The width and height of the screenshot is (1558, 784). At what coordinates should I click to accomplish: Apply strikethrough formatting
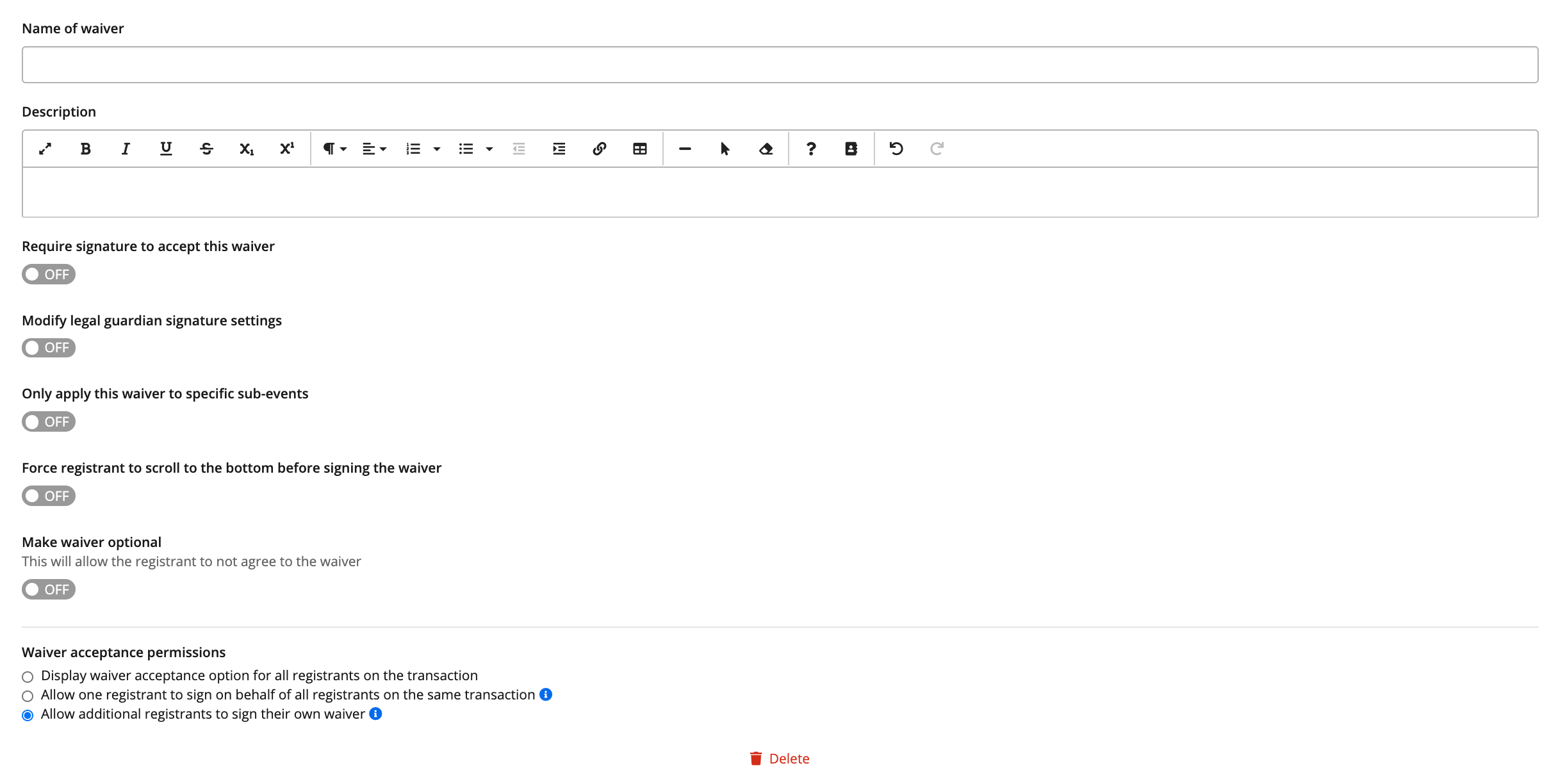[206, 149]
